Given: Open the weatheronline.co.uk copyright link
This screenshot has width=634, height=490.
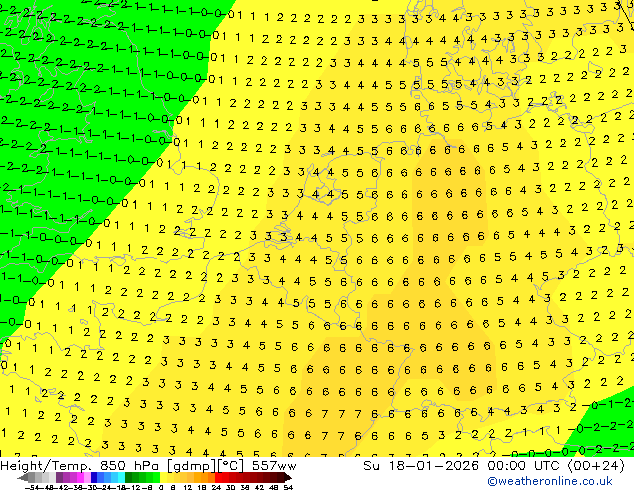Looking at the screenshot, I should (550, 481).
